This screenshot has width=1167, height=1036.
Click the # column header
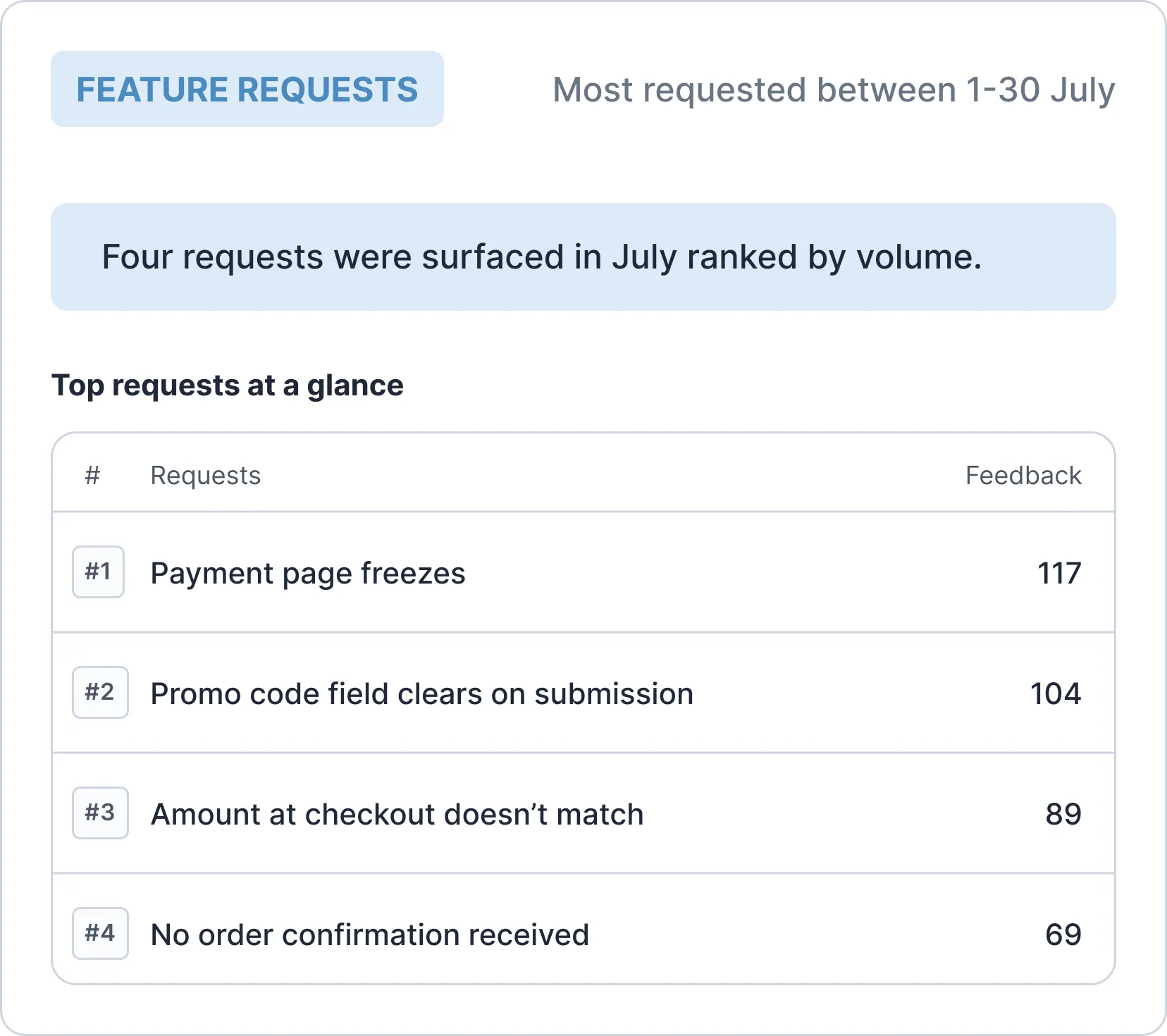(92, 476)
